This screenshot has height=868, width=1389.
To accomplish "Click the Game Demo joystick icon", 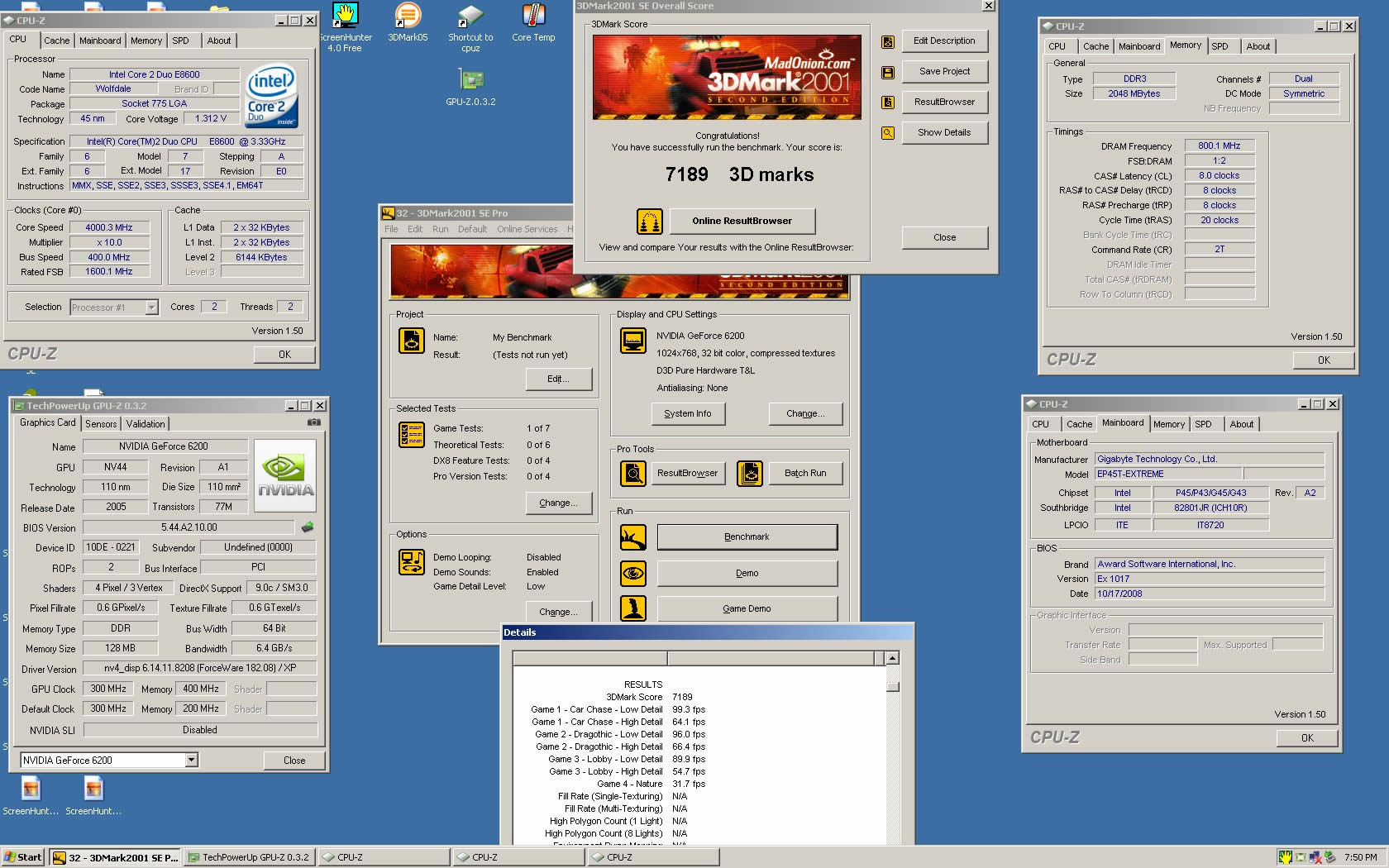I will 633,608.
